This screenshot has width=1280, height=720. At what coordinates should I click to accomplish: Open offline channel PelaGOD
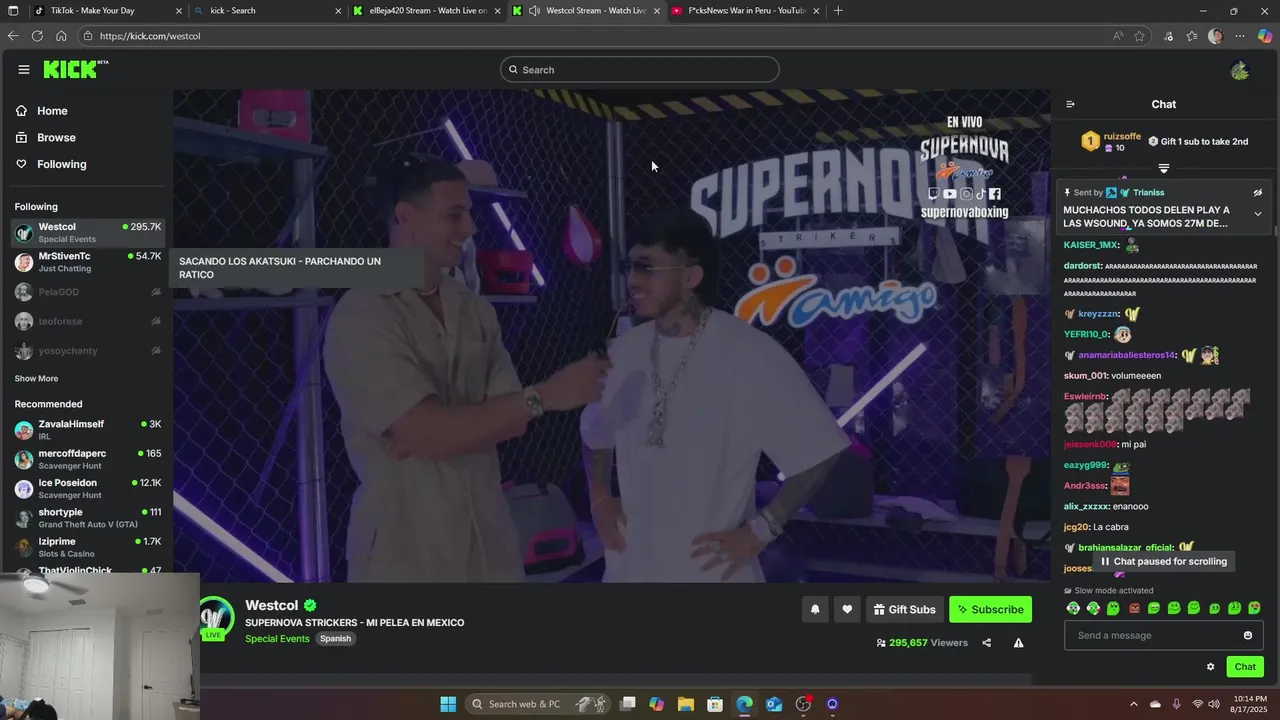point(88,292)
